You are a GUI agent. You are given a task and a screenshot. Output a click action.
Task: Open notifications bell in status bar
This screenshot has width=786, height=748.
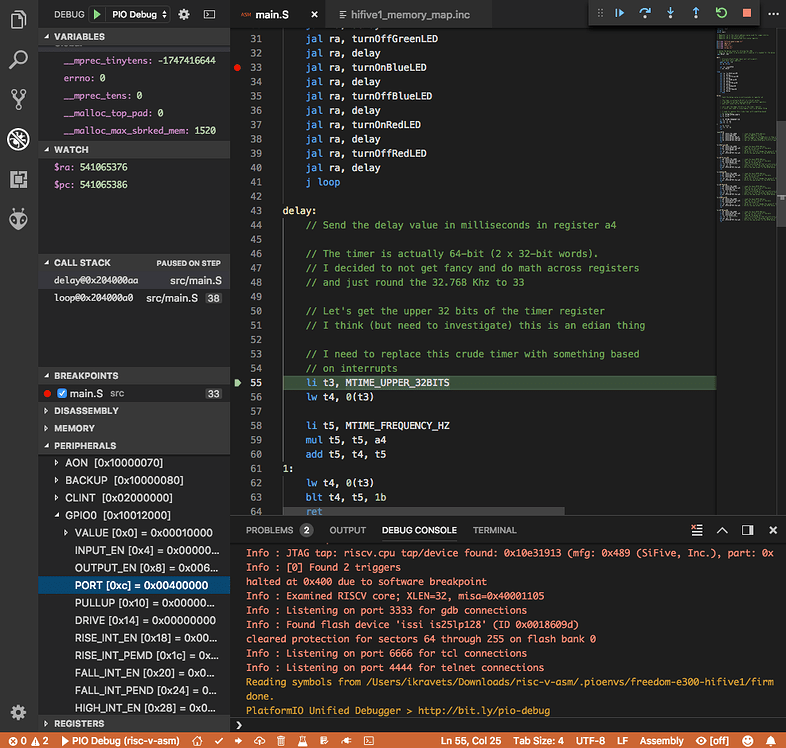770,740
